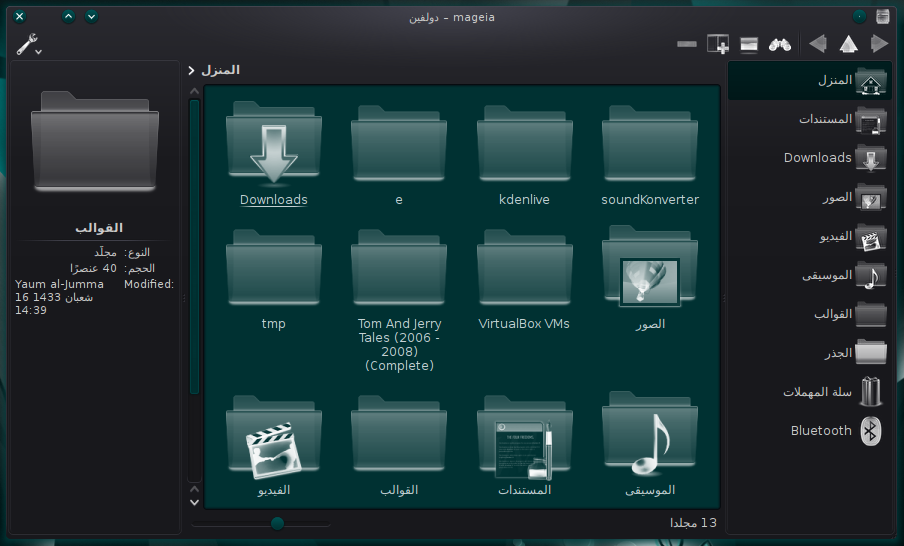Click the split view icon
This screenshot has width=904, height=546.
(x=749, y=44)
